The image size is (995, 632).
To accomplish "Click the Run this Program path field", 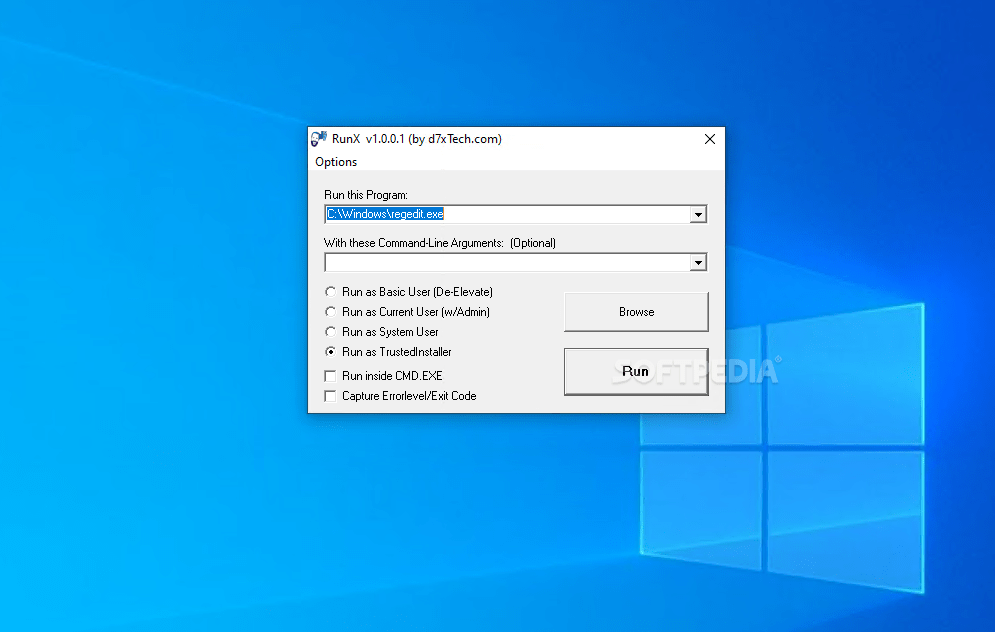I will (507, 214).
